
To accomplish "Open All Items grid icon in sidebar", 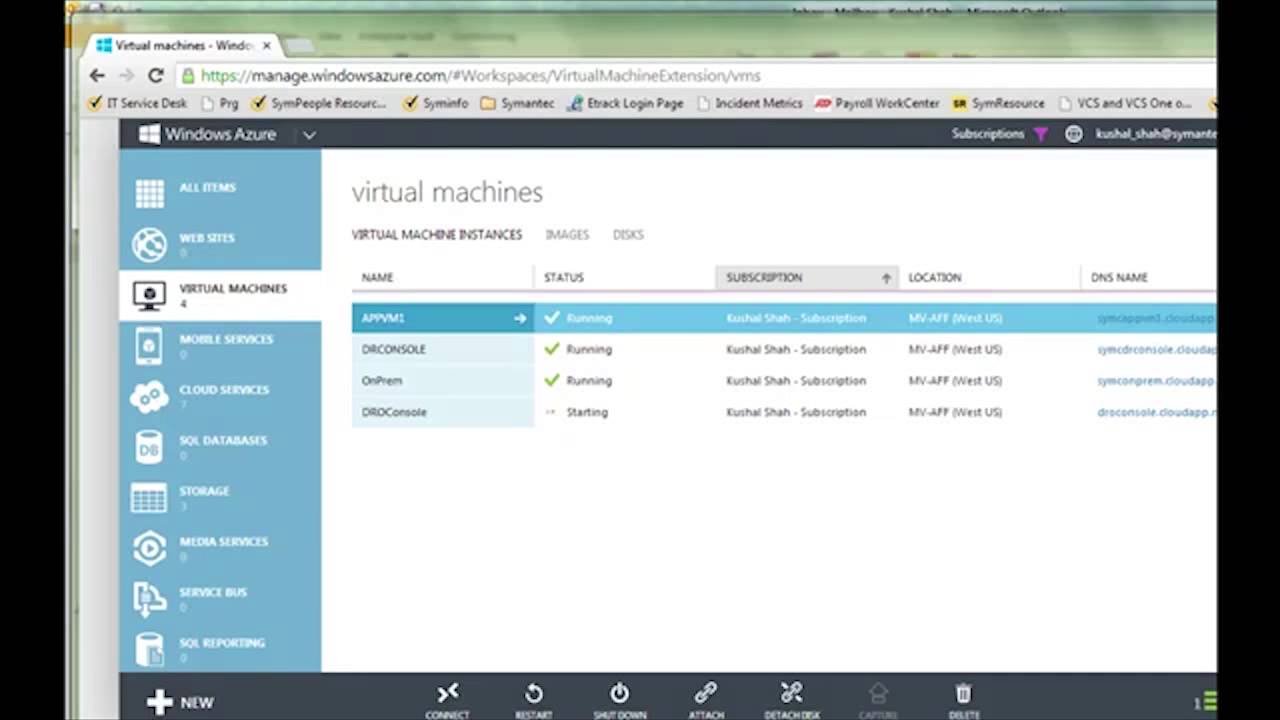I will pos(150,194).
